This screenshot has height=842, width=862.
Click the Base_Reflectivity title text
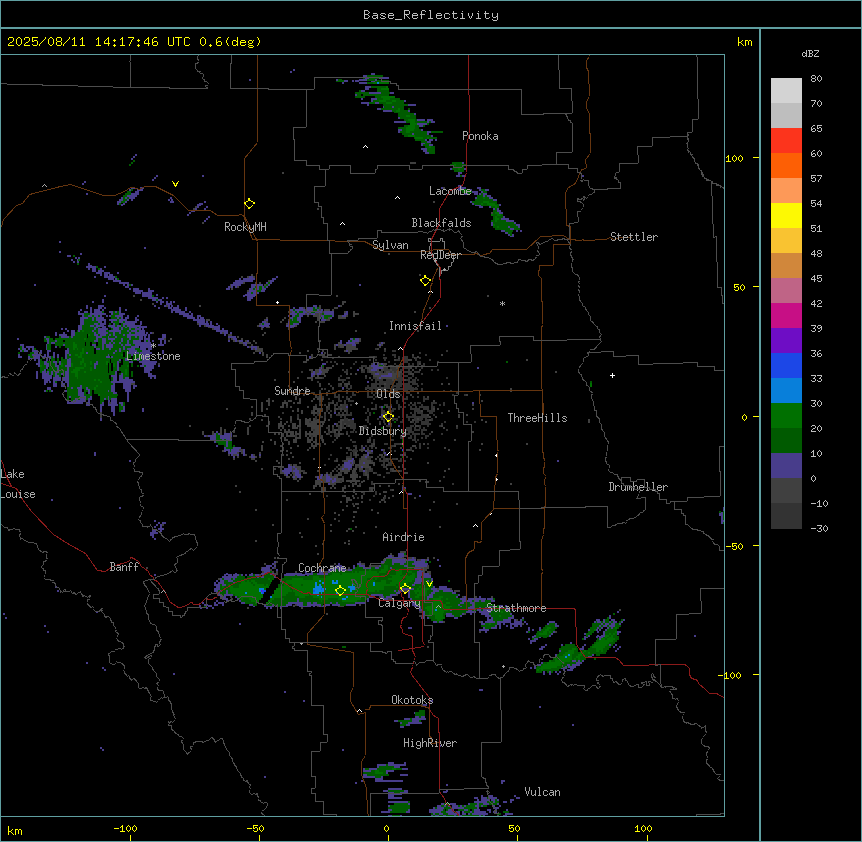point(430,15)
